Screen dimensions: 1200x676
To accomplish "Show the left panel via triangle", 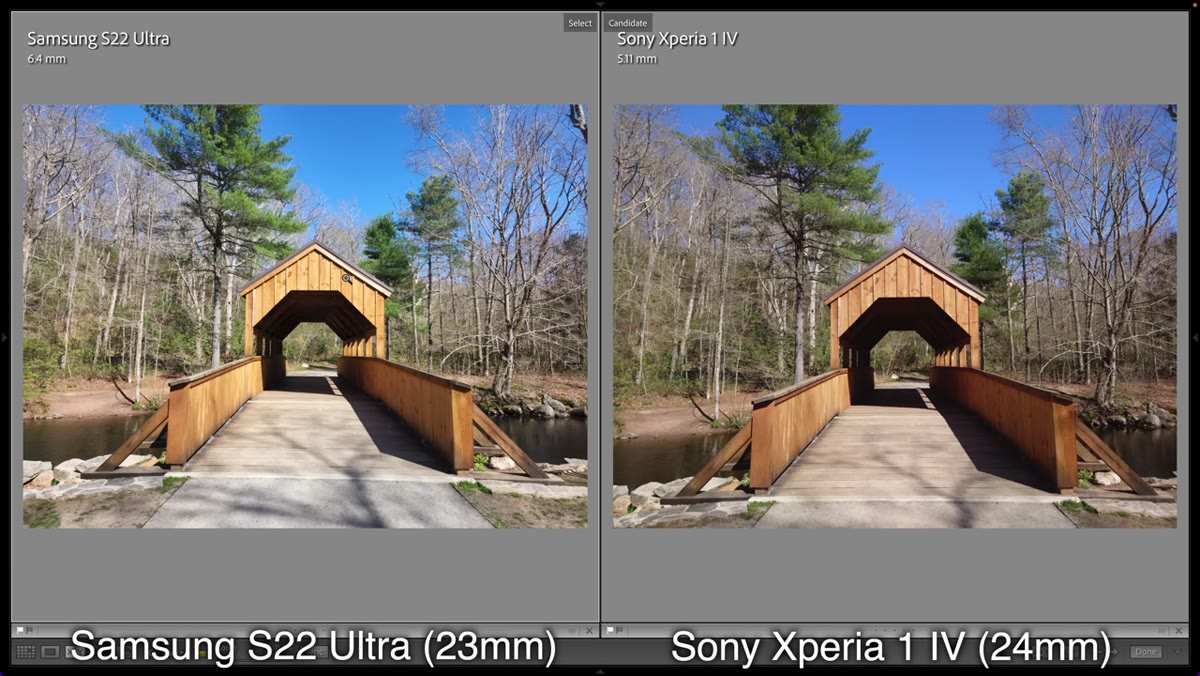I will pyautogui.click(x=4, y=338).
